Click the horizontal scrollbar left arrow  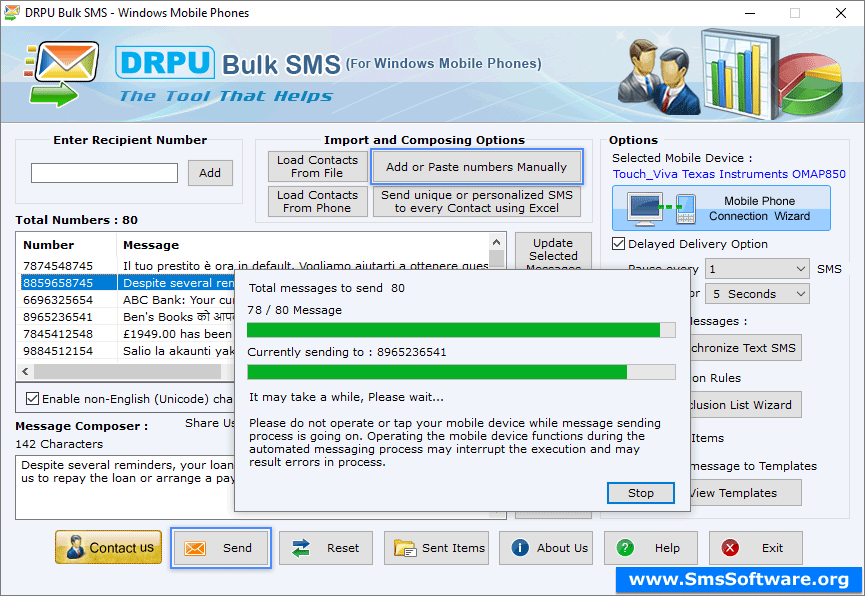tap(25, 371)
